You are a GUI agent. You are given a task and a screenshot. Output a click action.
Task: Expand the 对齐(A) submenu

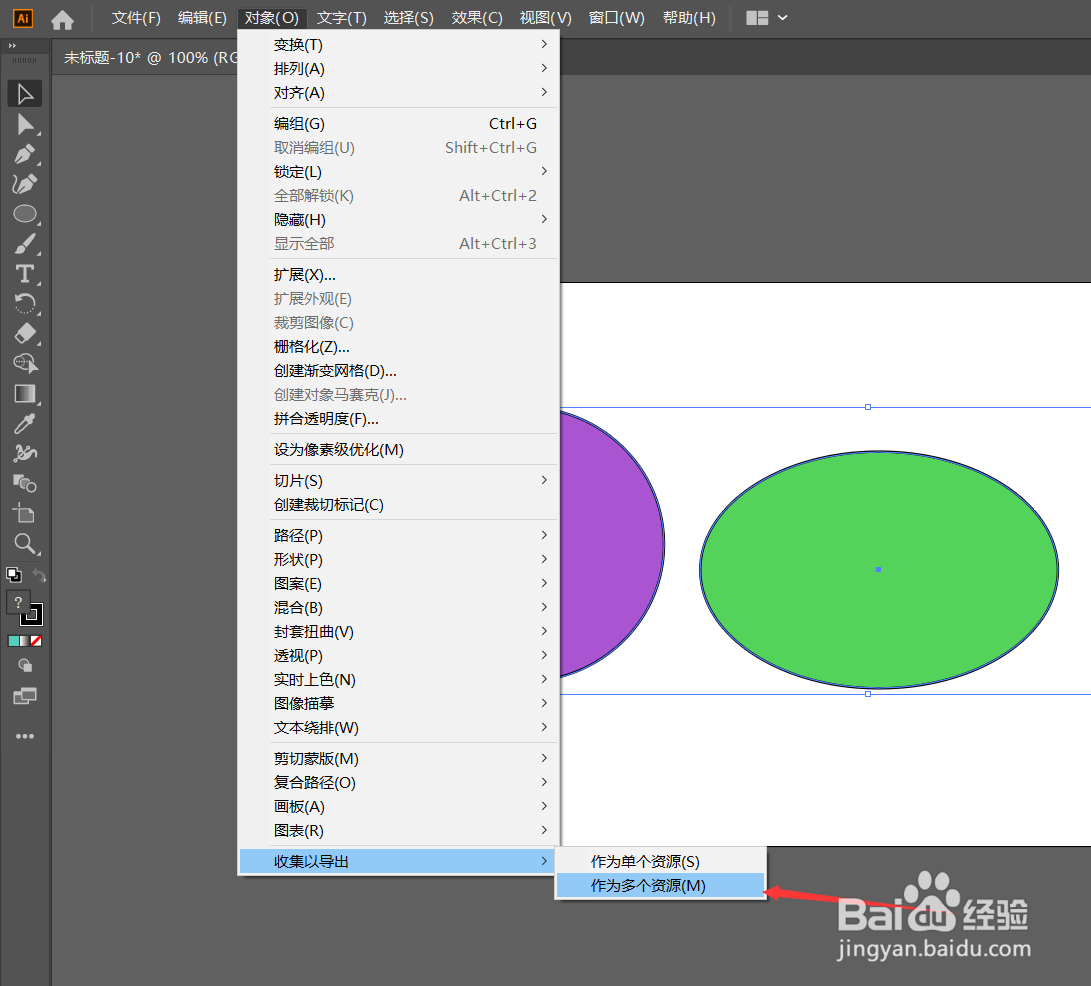pos(399,93)
